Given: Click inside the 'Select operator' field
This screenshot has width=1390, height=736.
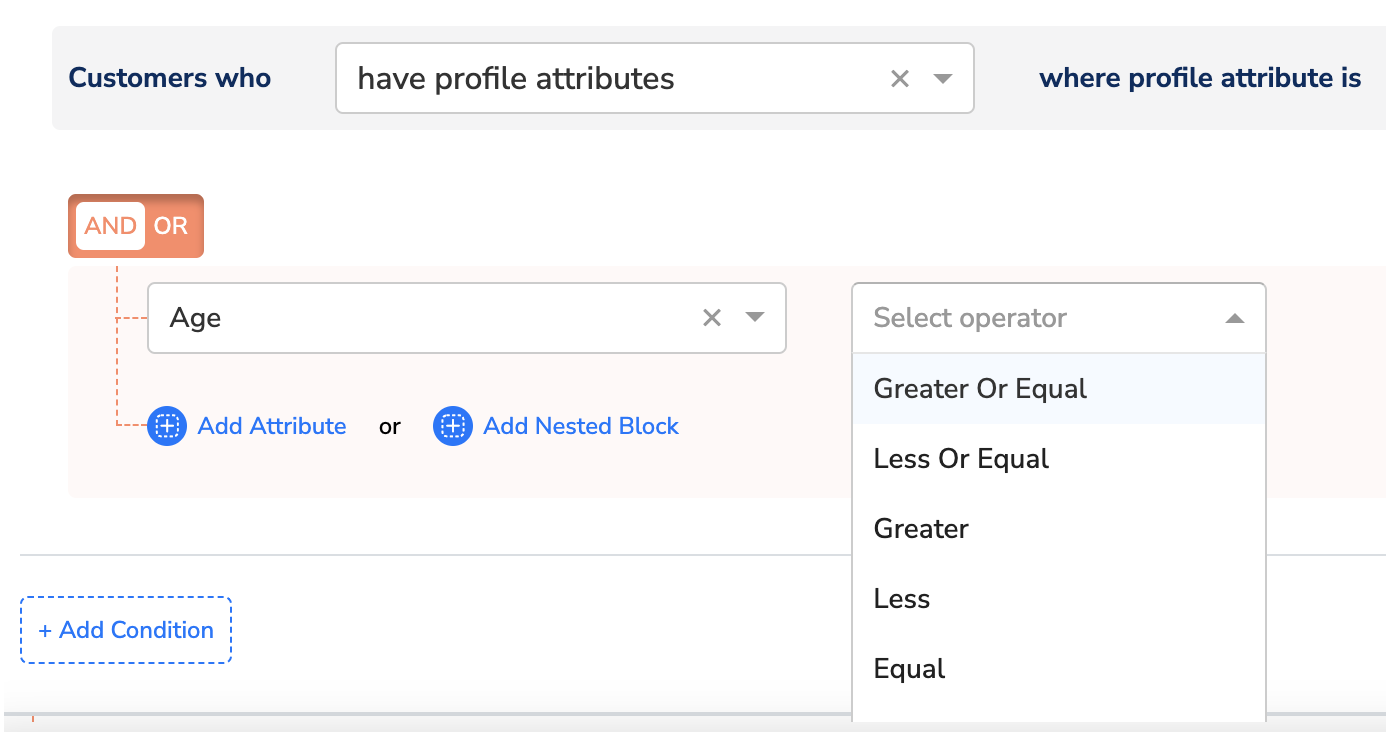Looking at the screenshot, I should (1030, 319).
